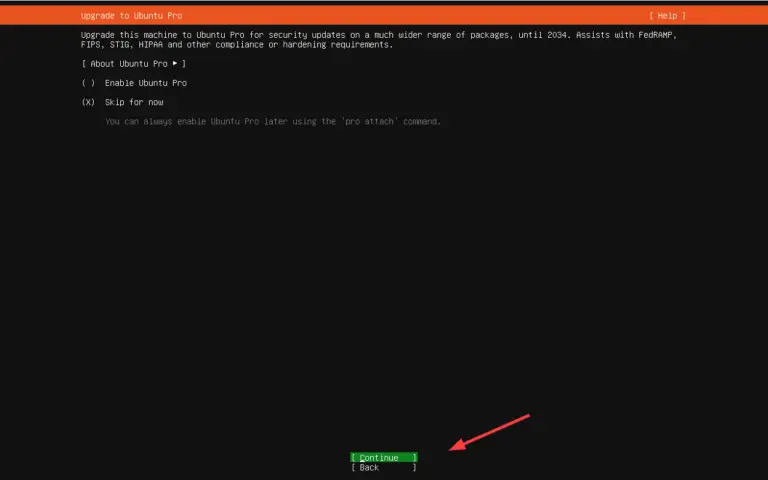Expand the About Ubuntu Pro section
This screenshot has width=768, height=480.
click(133, 64)
